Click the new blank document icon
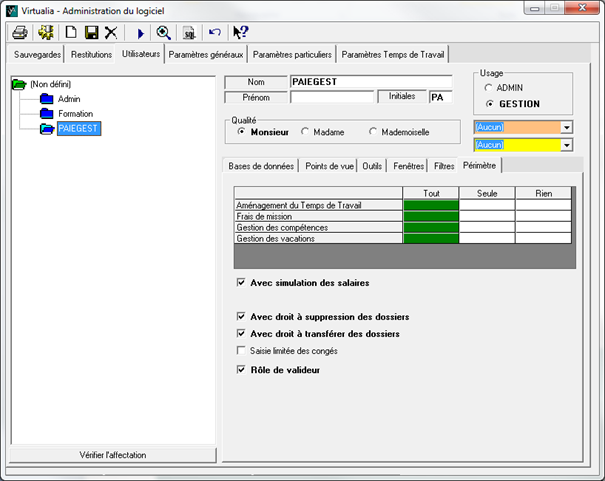605x481 pixels. (x=71, y=32)
